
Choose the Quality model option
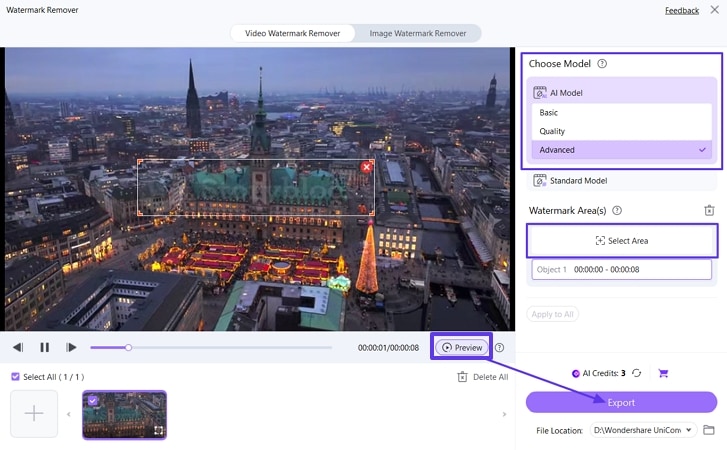click(x=621, y=131)
